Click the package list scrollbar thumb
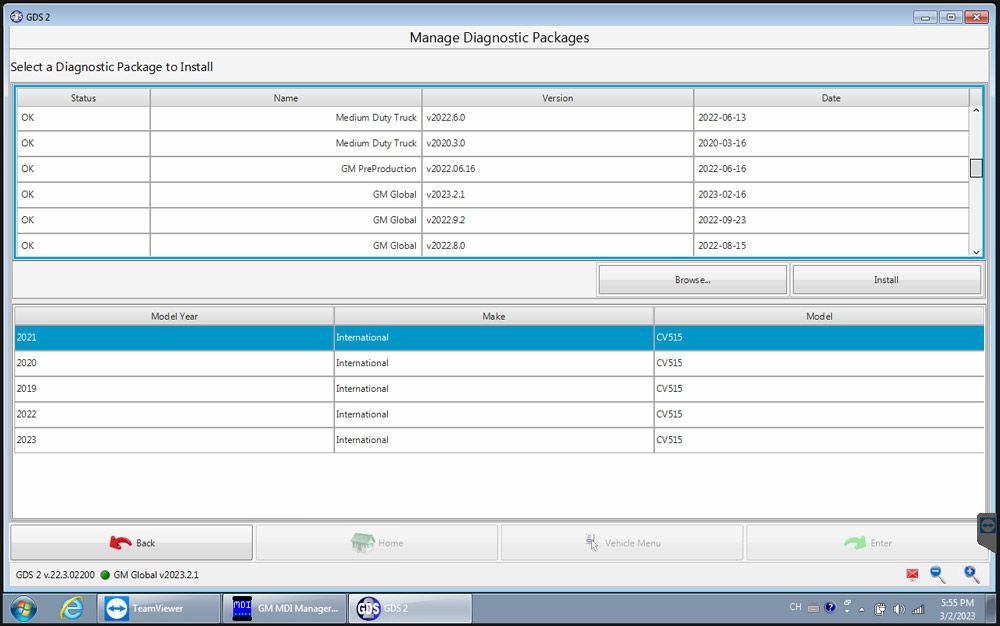1000x626 pixels. [976, 168]
